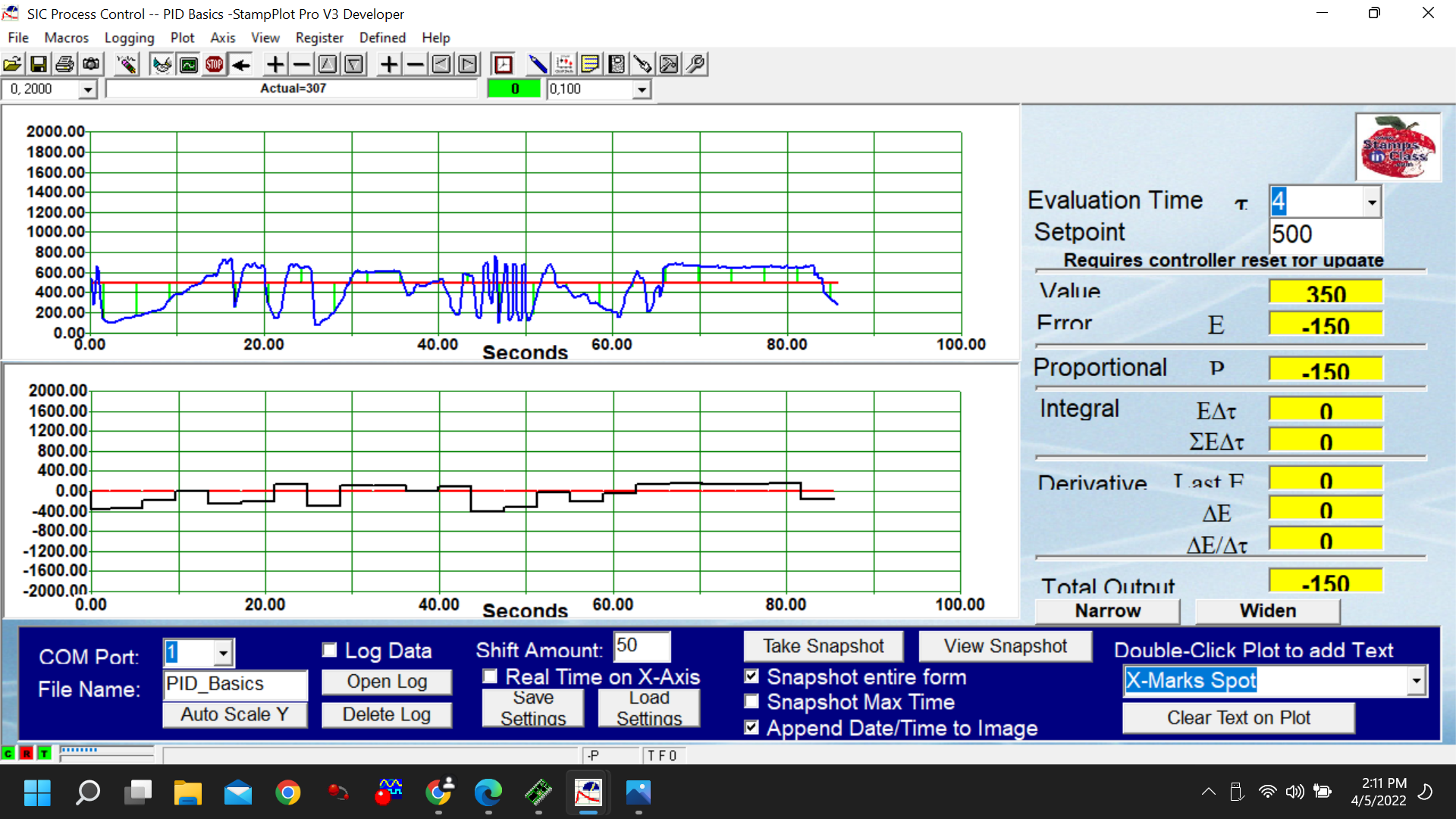Click the save floppy disk toolbar icon
The image size is (1456, 819).
pos(39,64)
